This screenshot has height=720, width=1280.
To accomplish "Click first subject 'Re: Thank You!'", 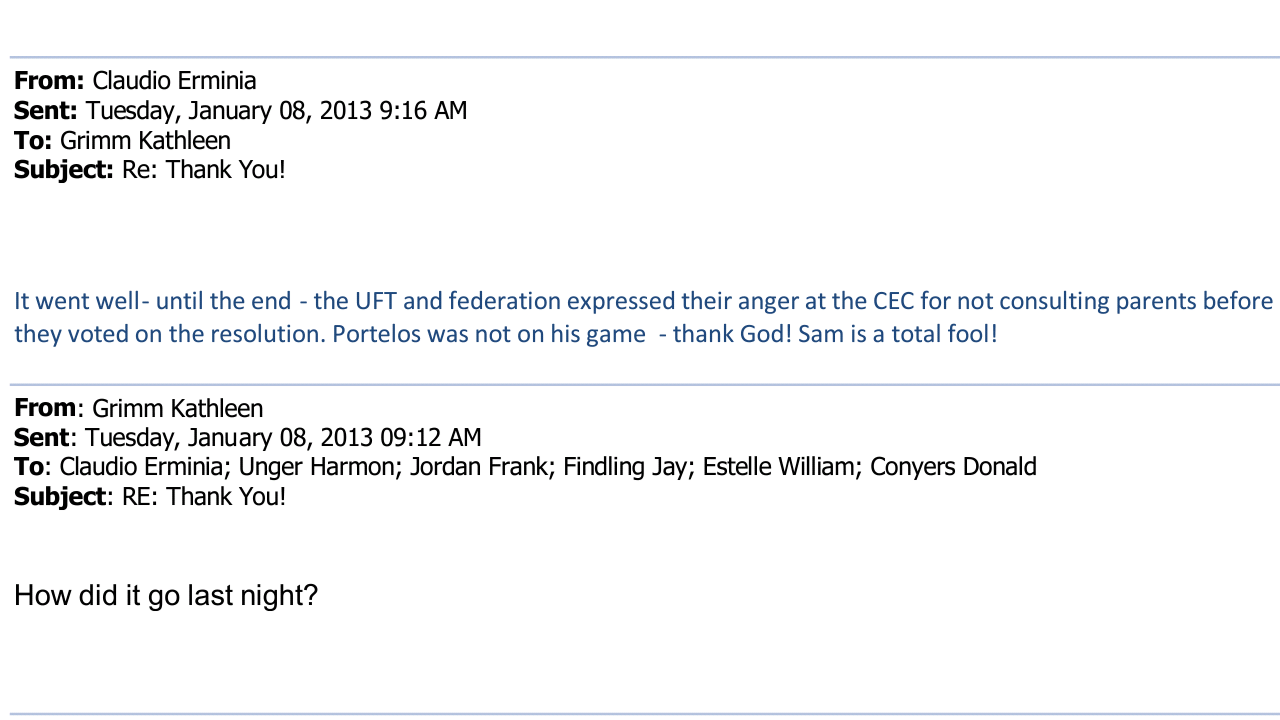I will [x=204, y=170].
